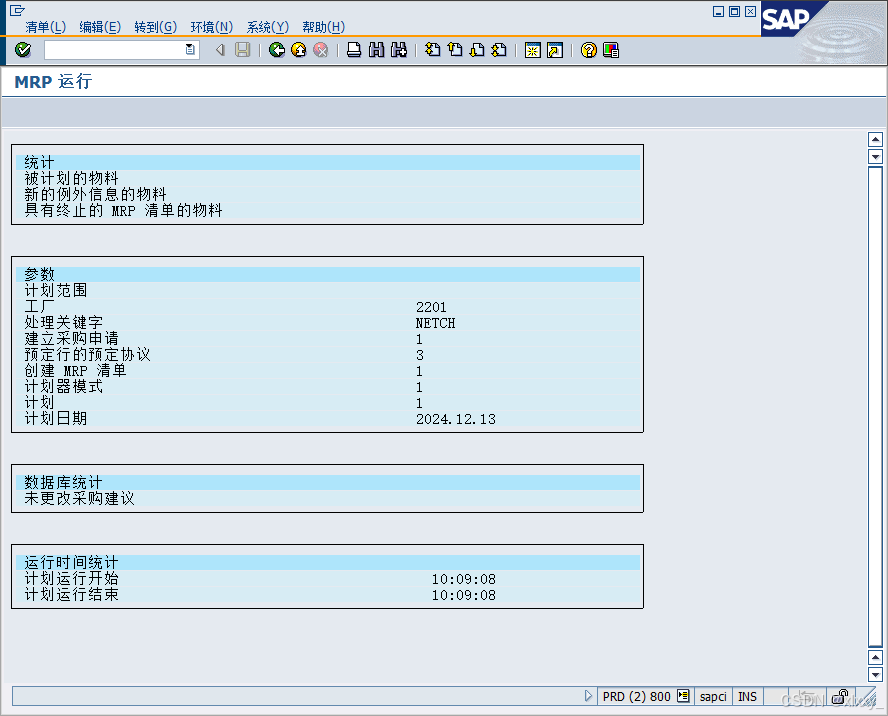Image resolution: width=888 pixels, height=716 pixels.
Task: Select the 参数 section header
Action: (328, 274)
